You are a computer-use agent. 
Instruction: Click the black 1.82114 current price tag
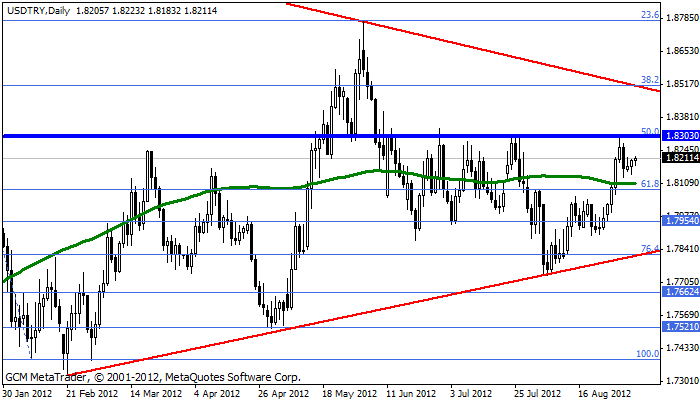681,158
